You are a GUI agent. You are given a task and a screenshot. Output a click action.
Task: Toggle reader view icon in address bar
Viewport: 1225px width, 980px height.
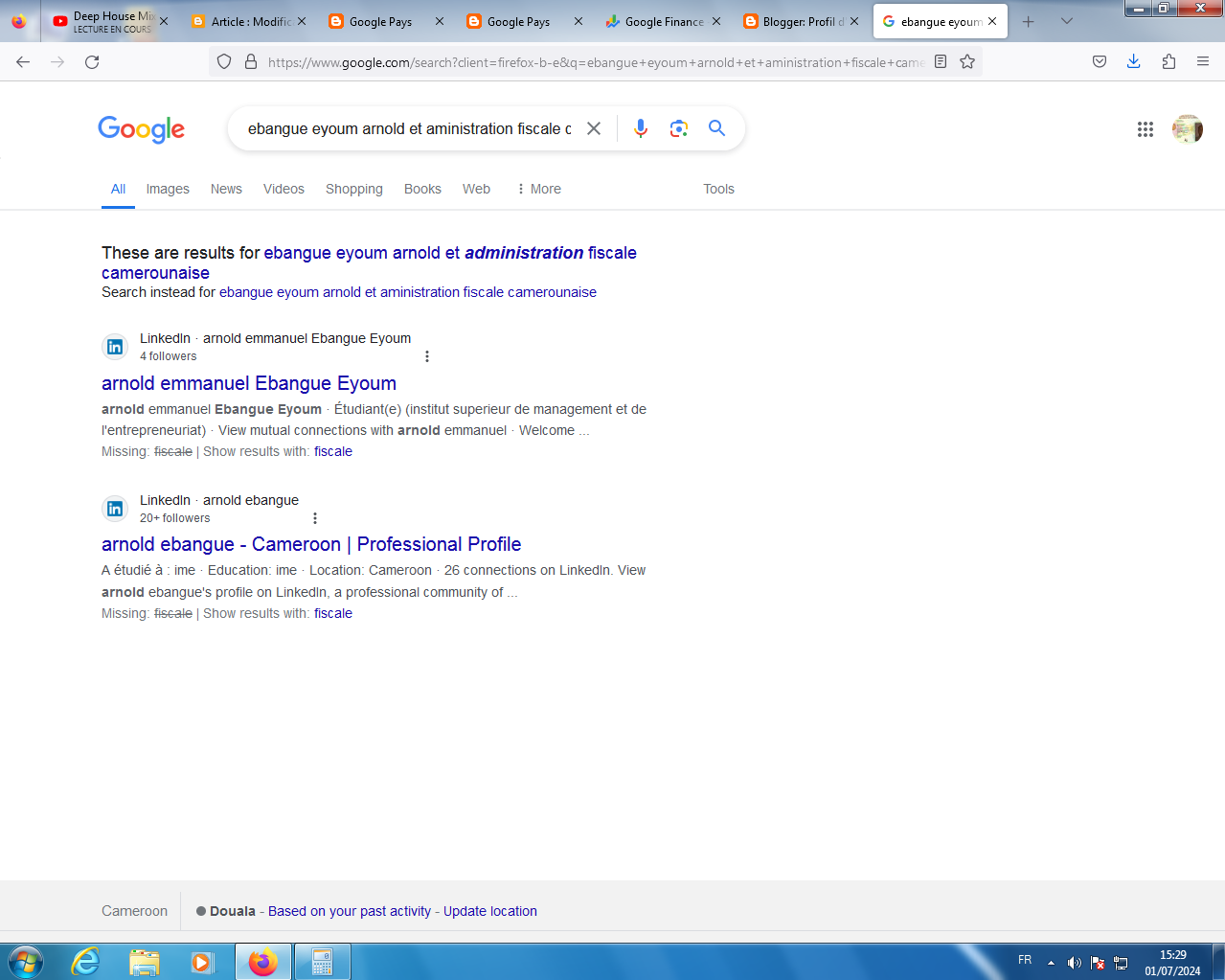pyautogui.click(x=941, y=61)
